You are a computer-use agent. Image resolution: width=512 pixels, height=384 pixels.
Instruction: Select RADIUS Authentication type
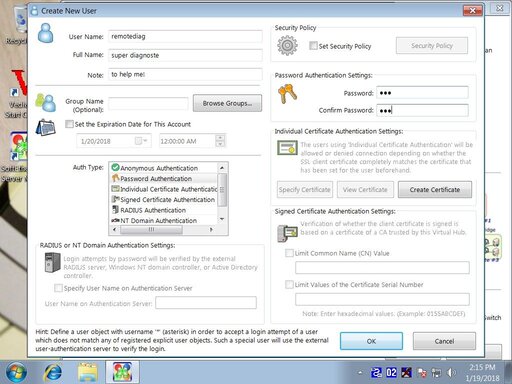coord(153,210)
